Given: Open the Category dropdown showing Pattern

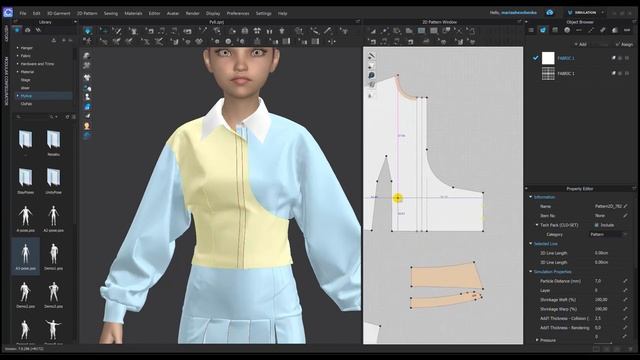Looking at the screenshot, I should pos(609,234).
